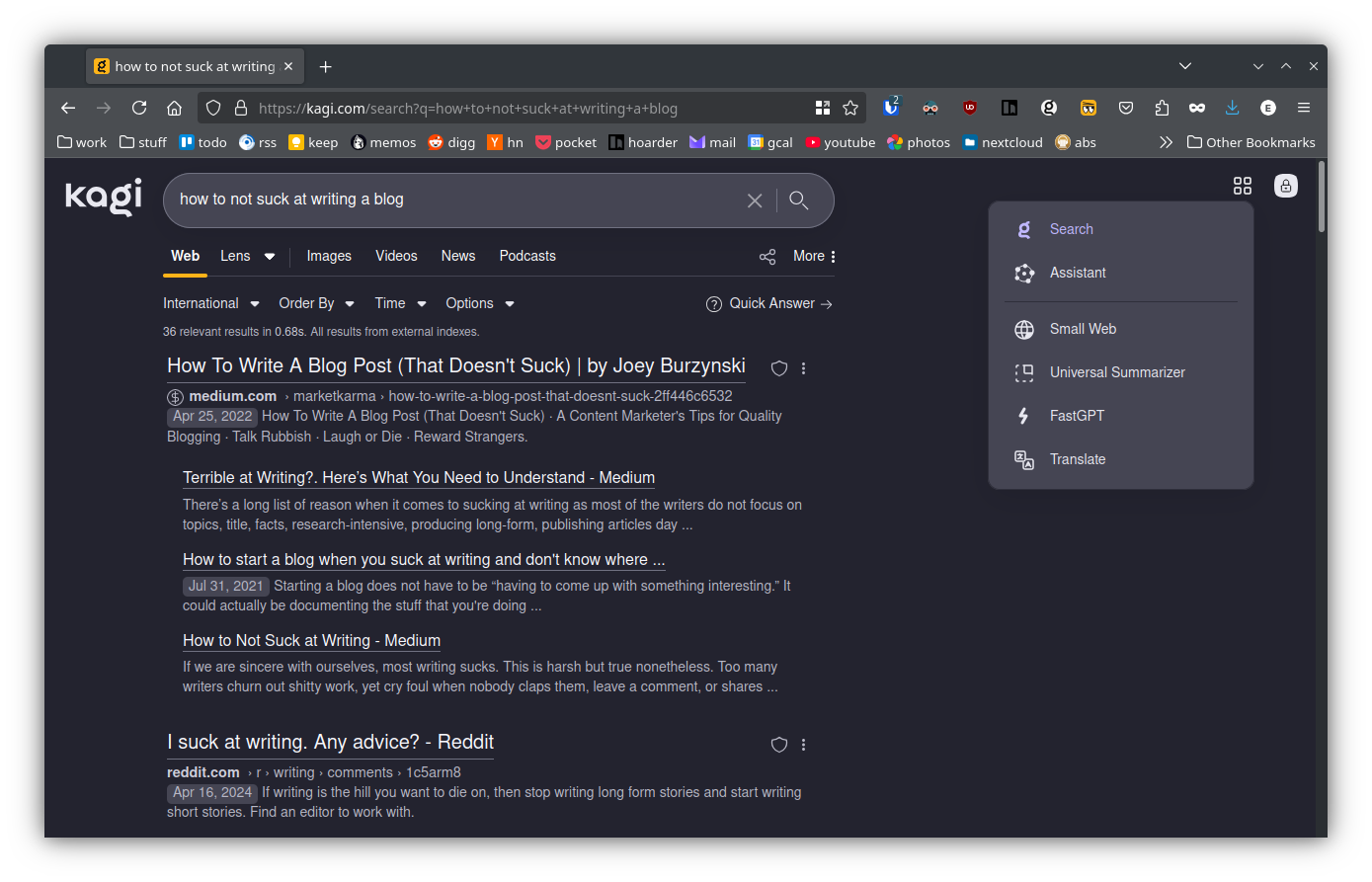Open FastGPT from the apps menu

click(1121, 416)
